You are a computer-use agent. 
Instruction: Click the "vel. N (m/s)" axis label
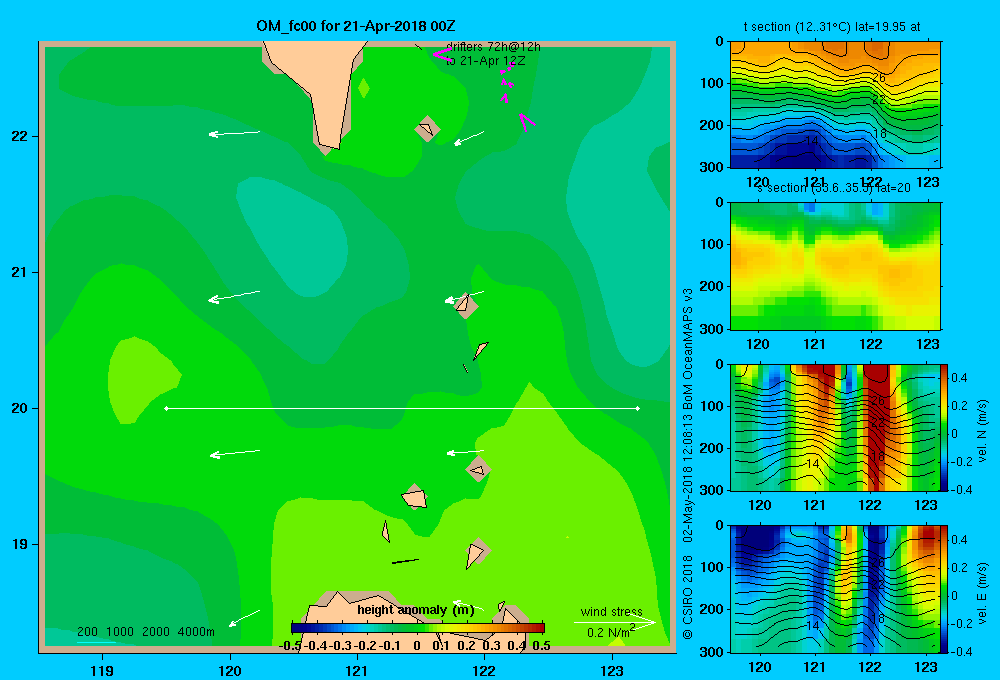tap(982, 431)
